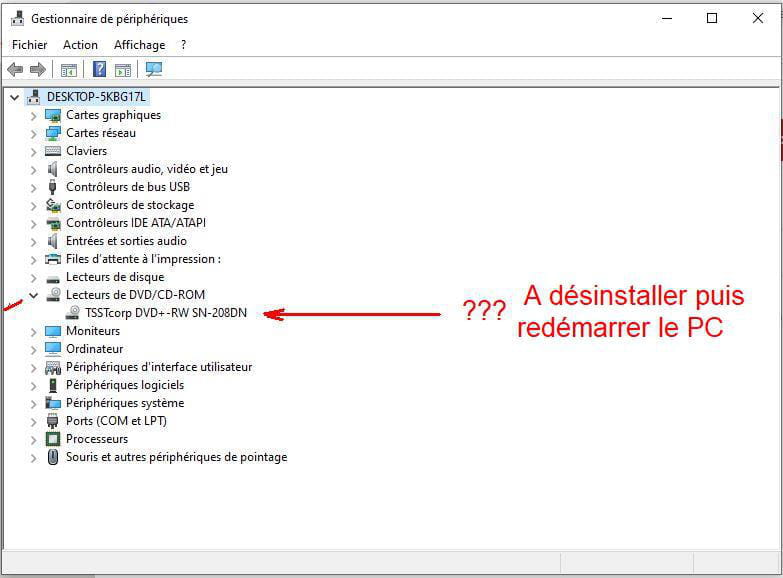The image size is (783, 578).
Task: Click the Lecteurs de DVD/CD-ROM icon
Action: 53,295
